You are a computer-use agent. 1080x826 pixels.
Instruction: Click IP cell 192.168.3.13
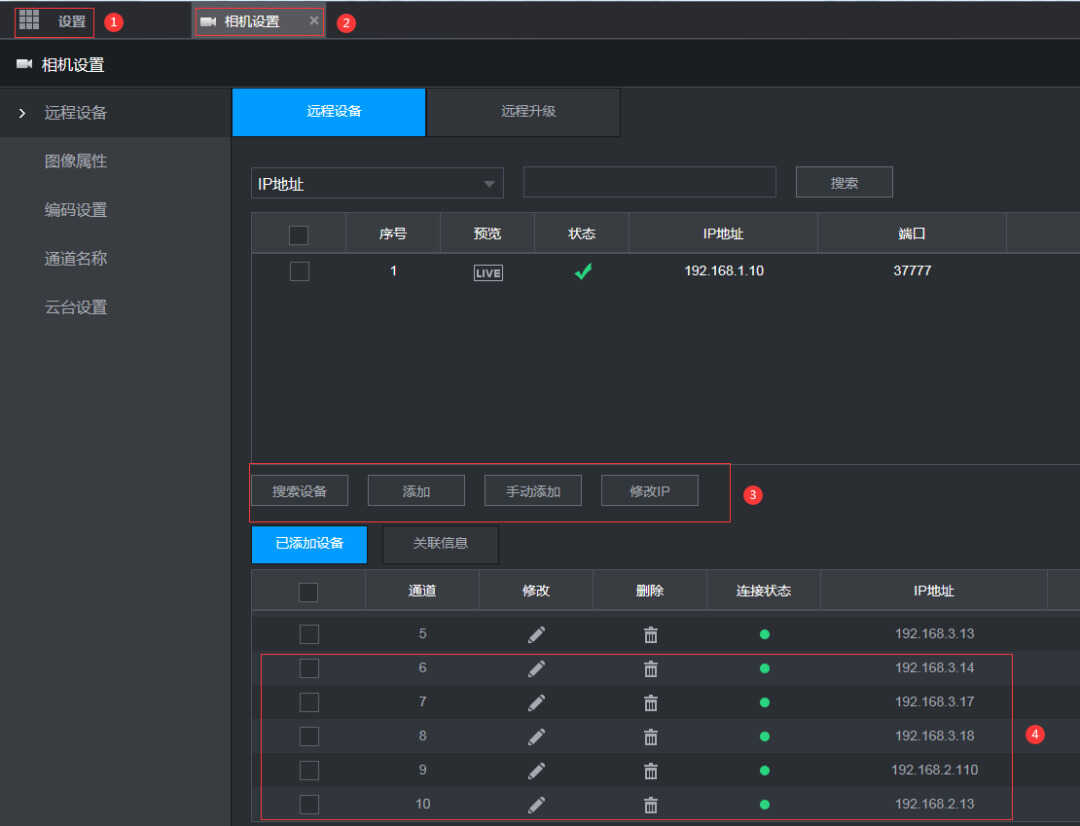click(935, 634)
